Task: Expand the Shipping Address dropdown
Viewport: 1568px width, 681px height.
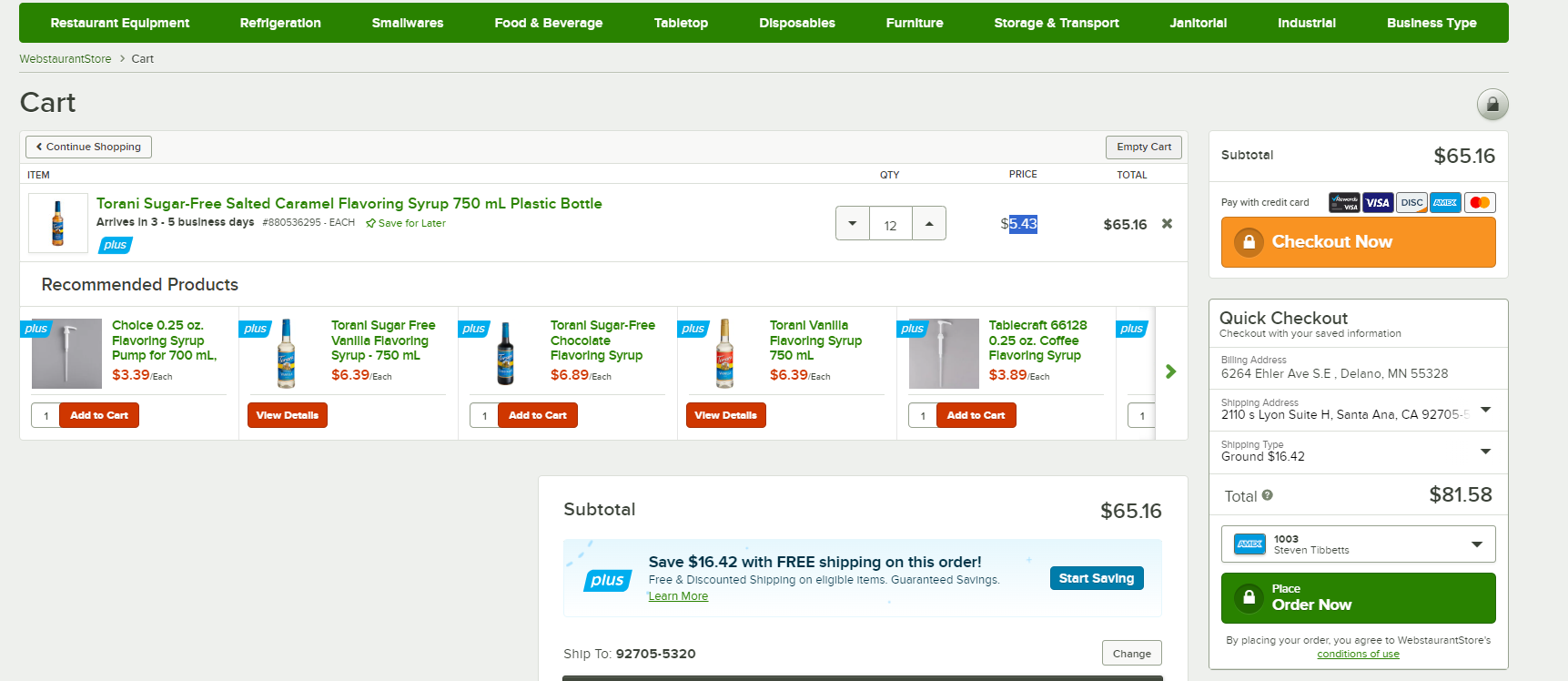Action: click(1486, 410)
